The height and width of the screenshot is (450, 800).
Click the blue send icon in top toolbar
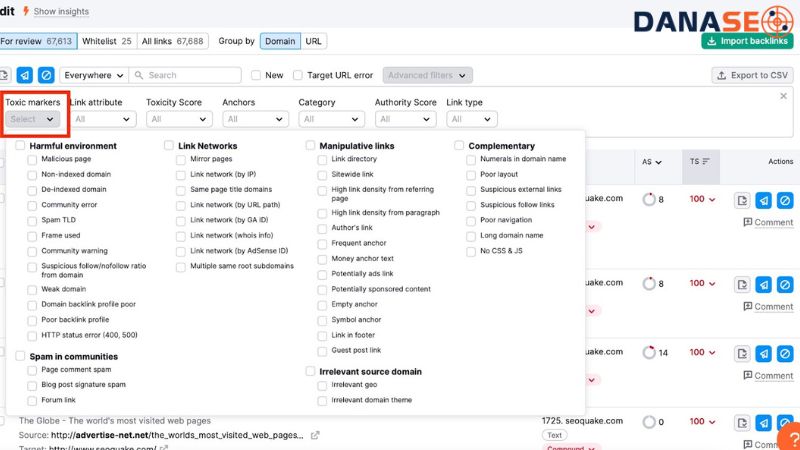tap(25, 75)
